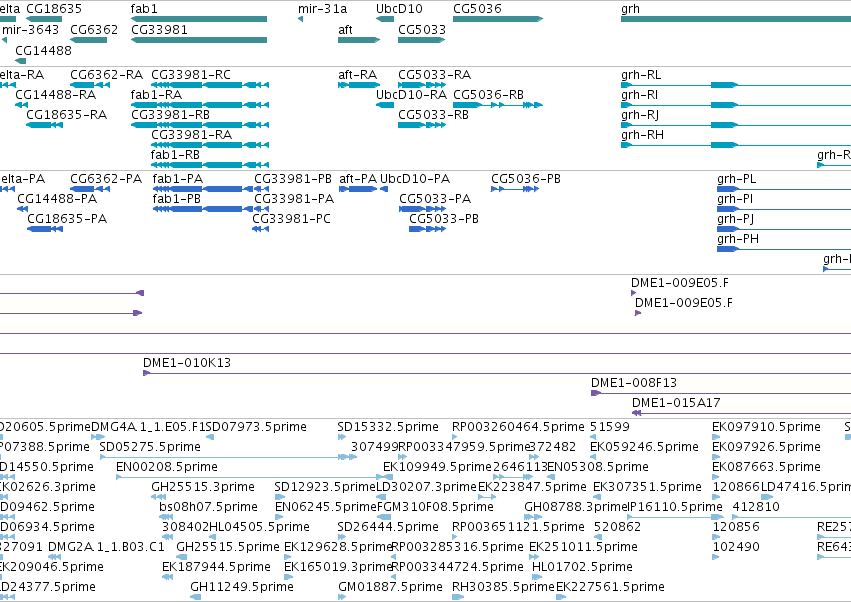
Task: Select the CG6362 gene feature
Action: pos(88,40)
